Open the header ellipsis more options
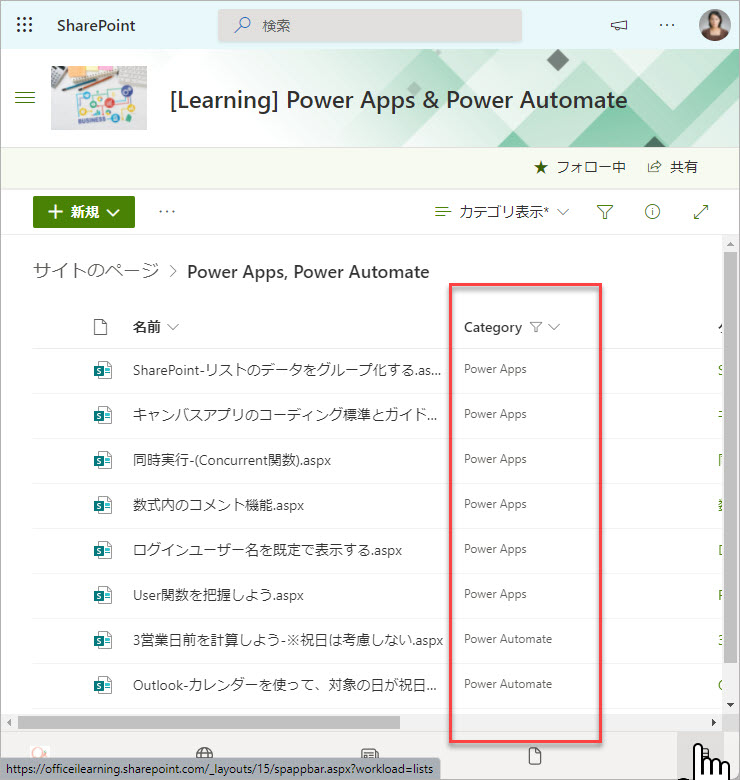The image size is (740, 780). point(667,25)
